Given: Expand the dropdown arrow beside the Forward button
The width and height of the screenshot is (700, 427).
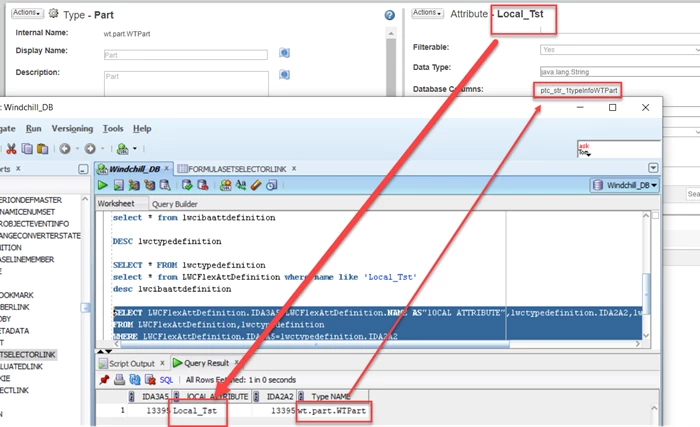Looking at the screenshot, I should click(x=102, y=149).
